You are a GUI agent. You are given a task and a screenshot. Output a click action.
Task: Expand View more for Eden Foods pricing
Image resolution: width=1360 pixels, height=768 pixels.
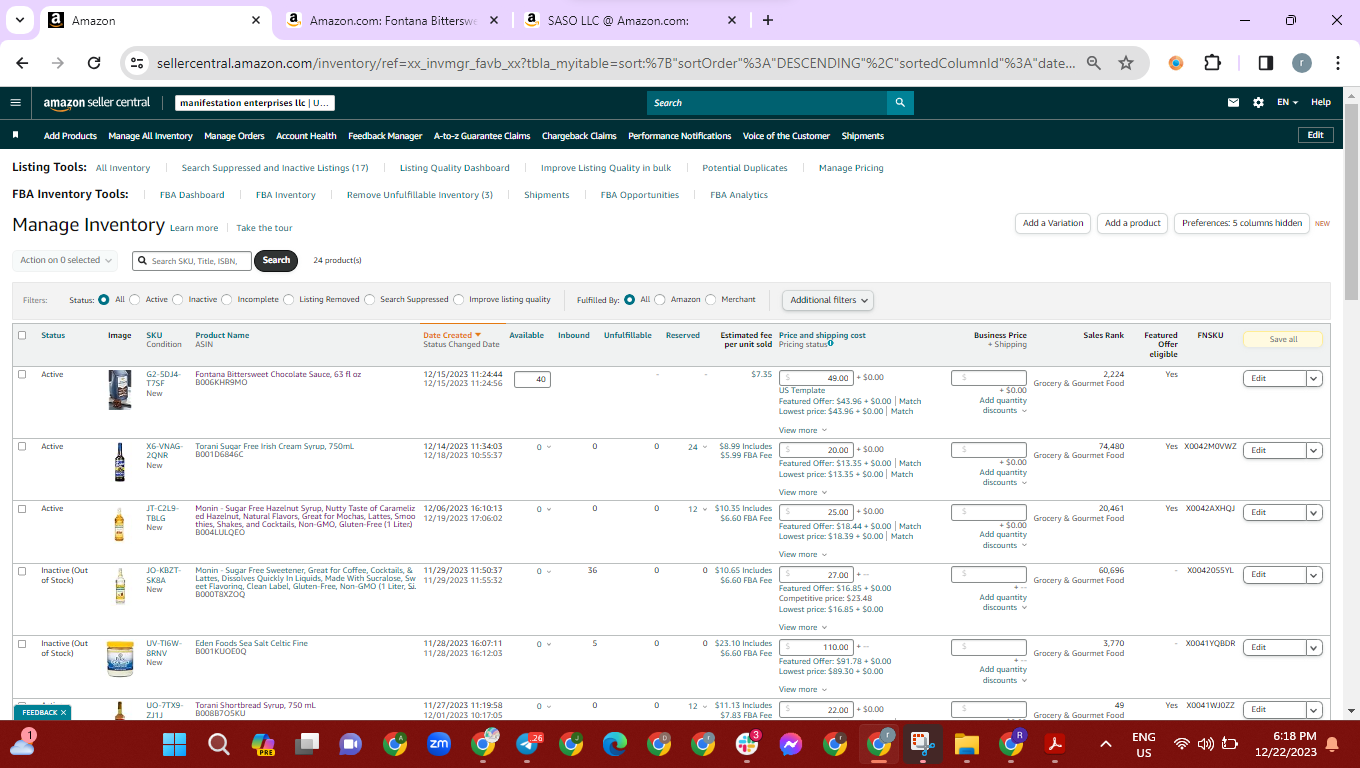click(803, 689)
